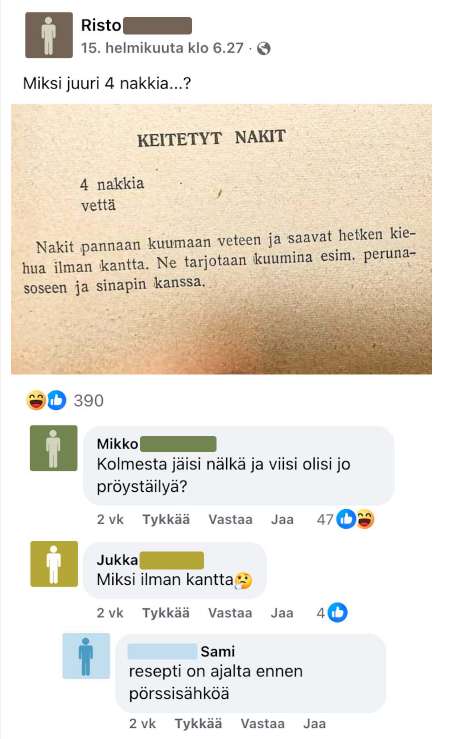Open Mikko's green avatar
This screenshot has height=739, width=466.
(54, 448)
